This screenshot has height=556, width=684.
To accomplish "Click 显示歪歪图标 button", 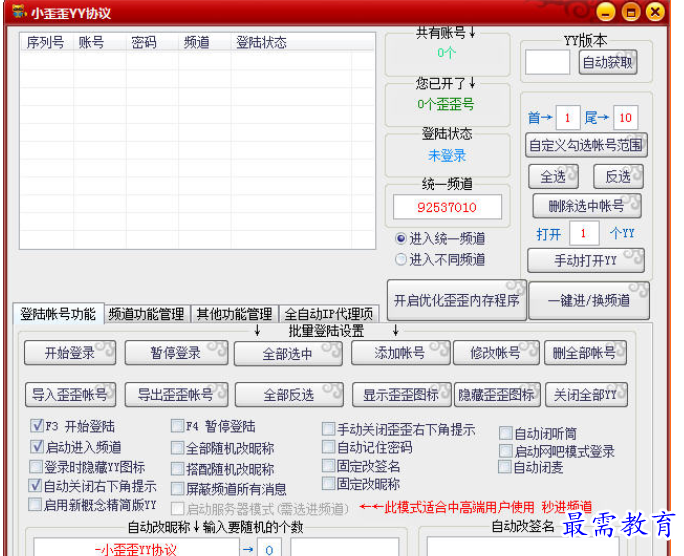I will tap(401, 395).
